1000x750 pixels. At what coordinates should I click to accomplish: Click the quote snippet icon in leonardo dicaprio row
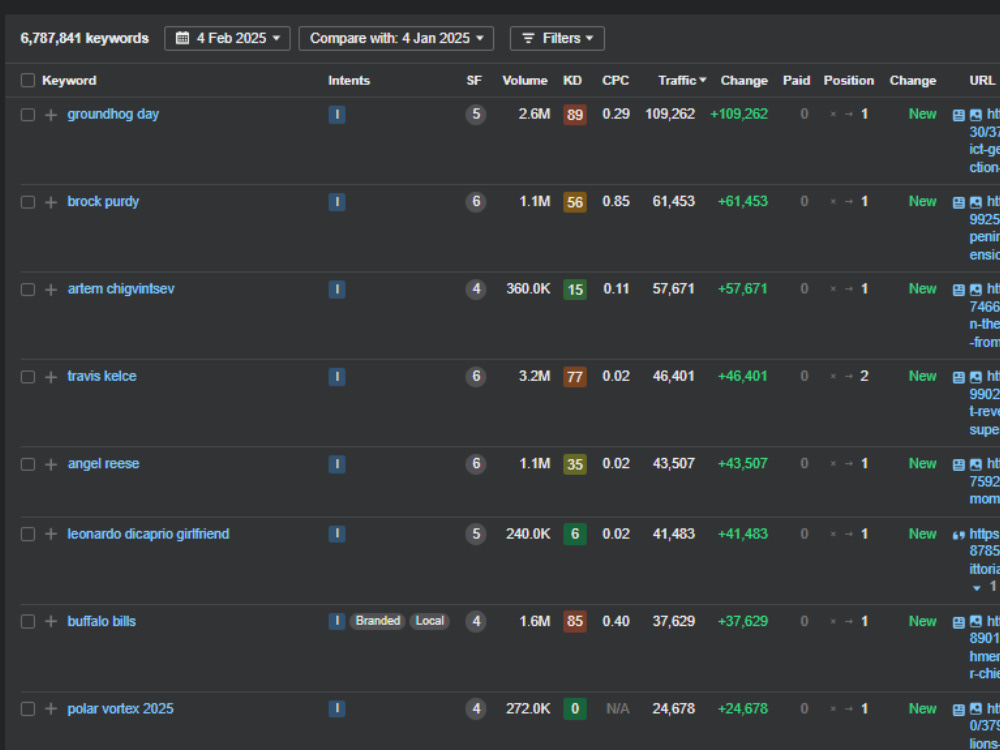pos(959,535)
